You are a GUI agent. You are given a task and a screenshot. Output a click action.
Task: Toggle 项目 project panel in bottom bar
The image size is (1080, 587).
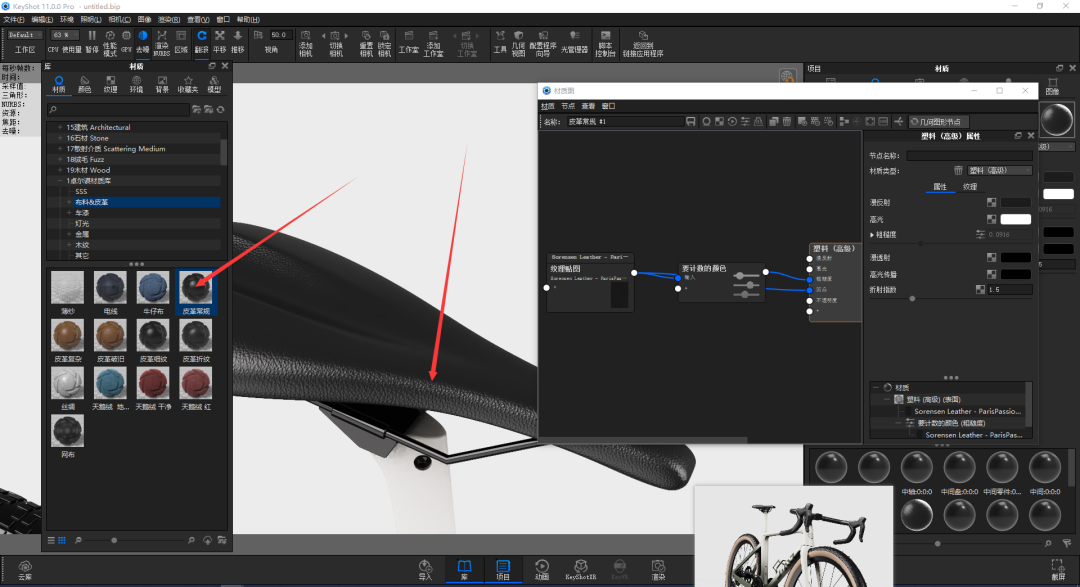(503, 570)
